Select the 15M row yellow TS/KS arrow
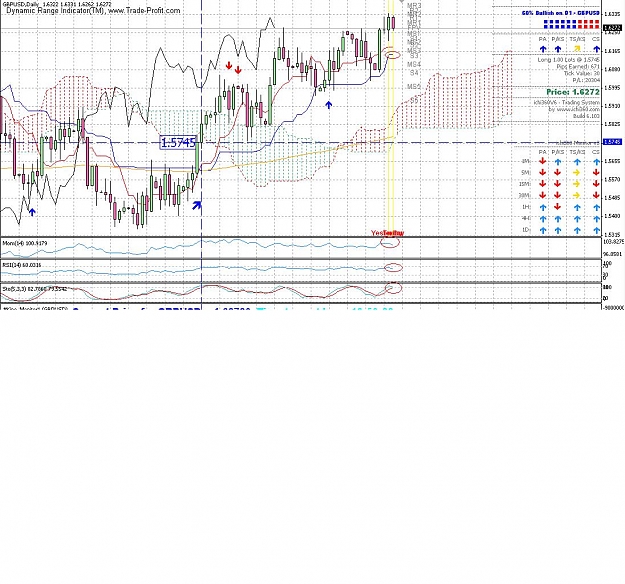This screenshot has width=625, height=584. click(x=577, y=184)
